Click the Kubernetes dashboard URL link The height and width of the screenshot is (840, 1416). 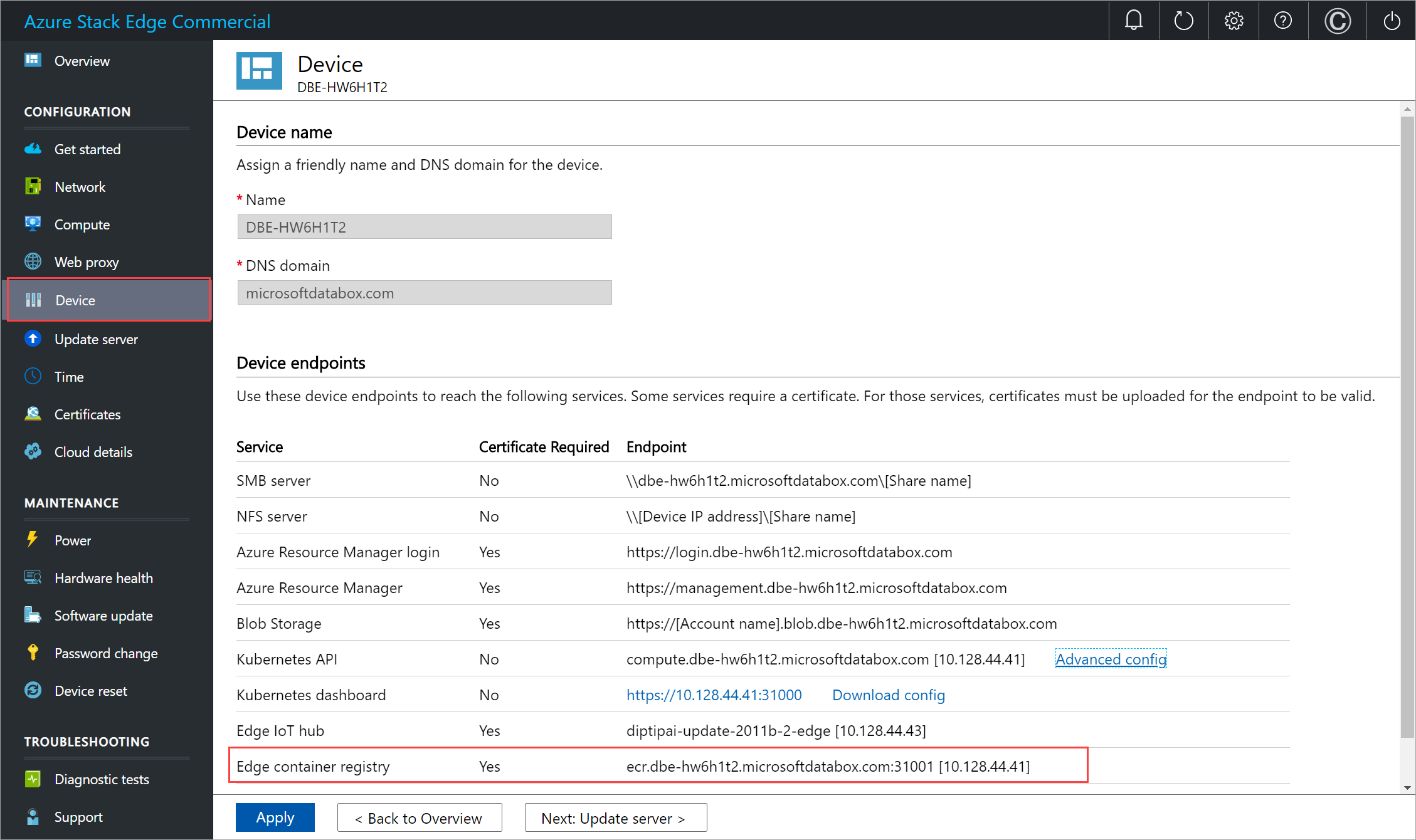point(711,694)
